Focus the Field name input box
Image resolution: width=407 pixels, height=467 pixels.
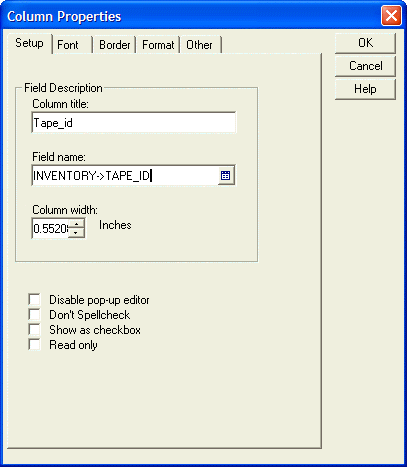[125, 175]
